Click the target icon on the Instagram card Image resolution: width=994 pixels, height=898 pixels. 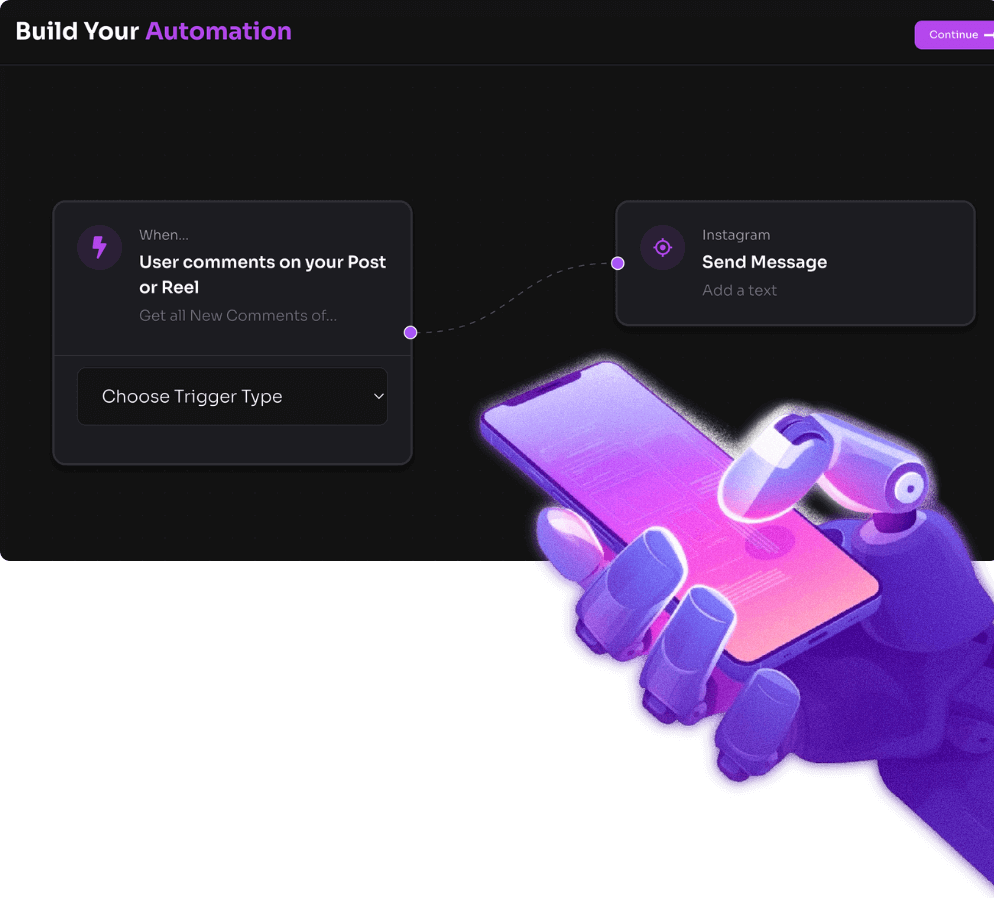tap(662, 247)
